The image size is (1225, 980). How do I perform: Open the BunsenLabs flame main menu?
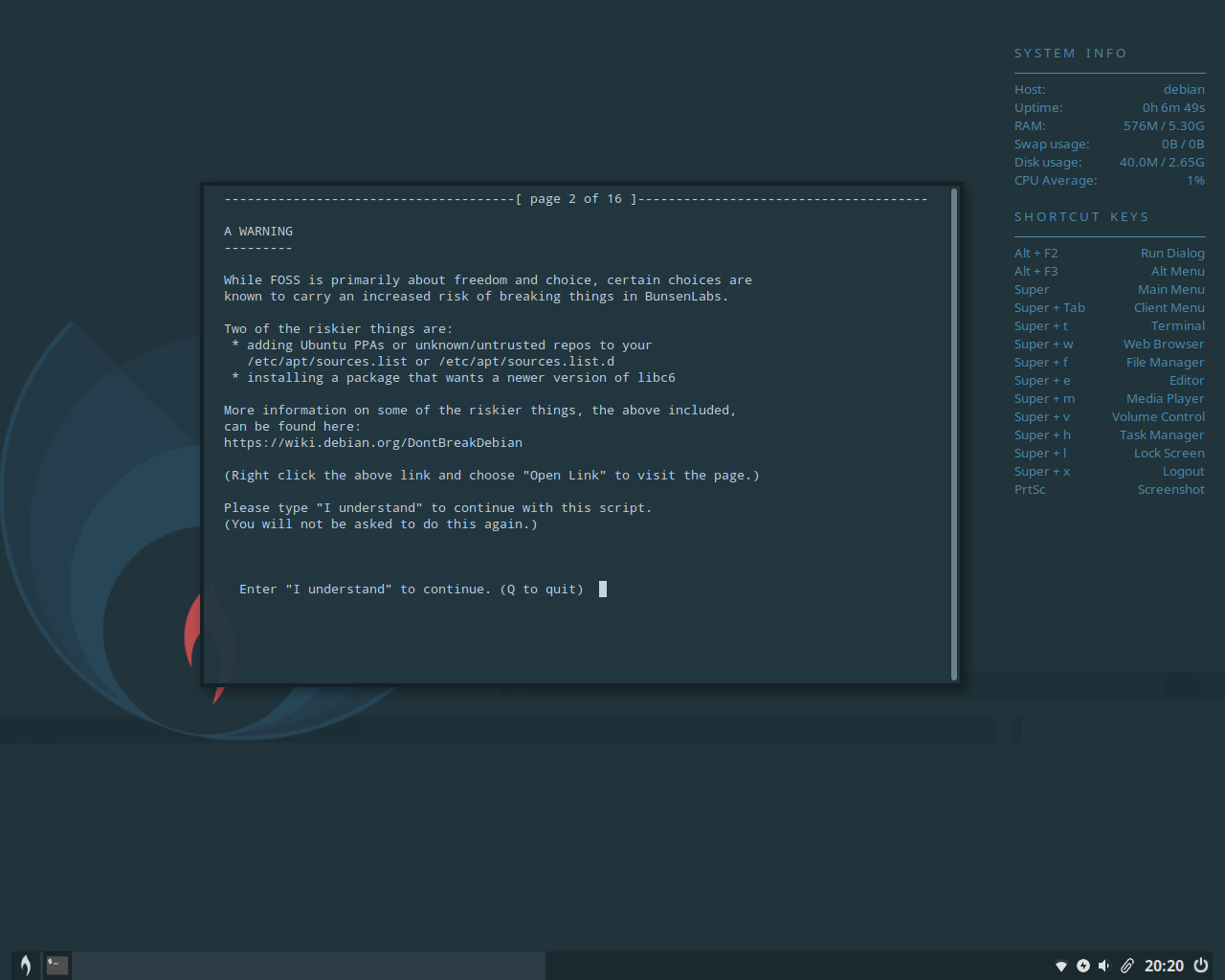coord(26,966)
